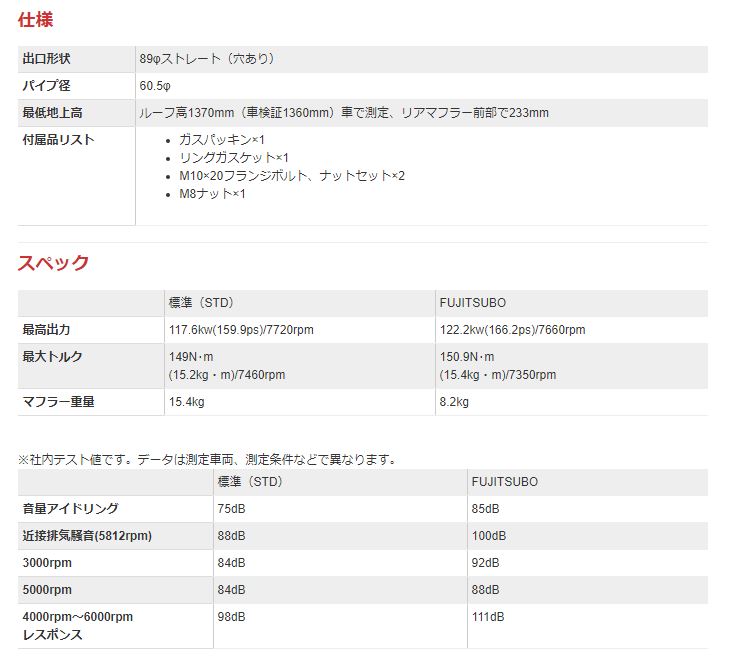Click the 8.2kg FUJITSUBO weight value
Screen dimensions: 738x669
[x=454, y=402]
